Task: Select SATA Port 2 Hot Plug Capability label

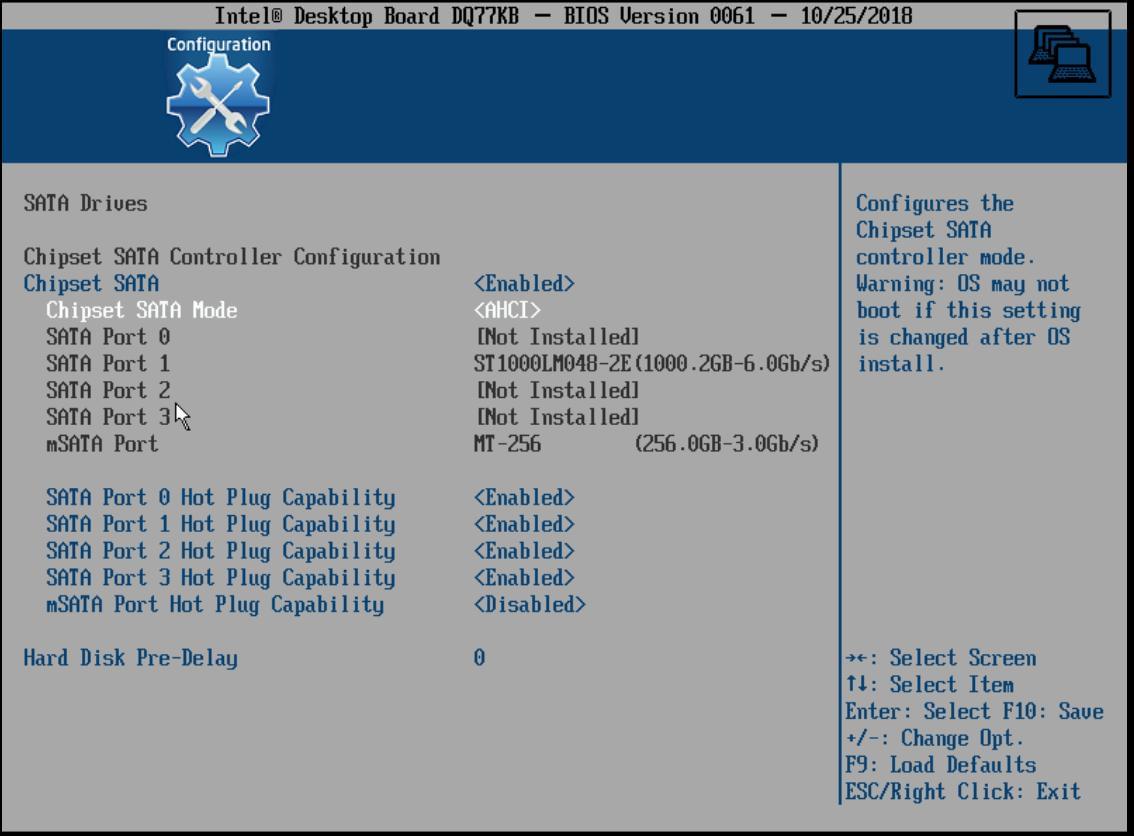Action: point(221,551)
